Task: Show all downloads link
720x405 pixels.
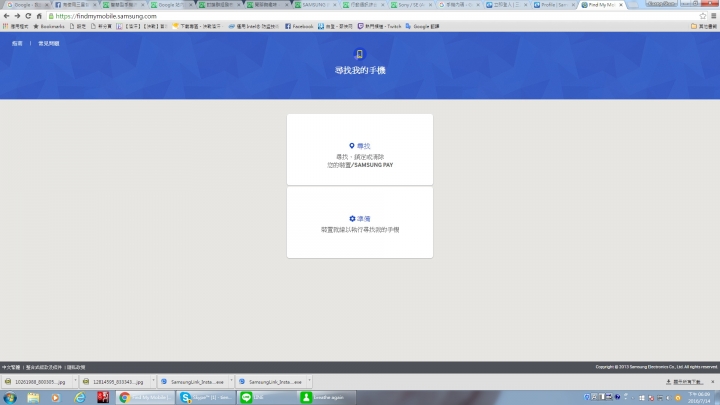Action: [684, 382]
